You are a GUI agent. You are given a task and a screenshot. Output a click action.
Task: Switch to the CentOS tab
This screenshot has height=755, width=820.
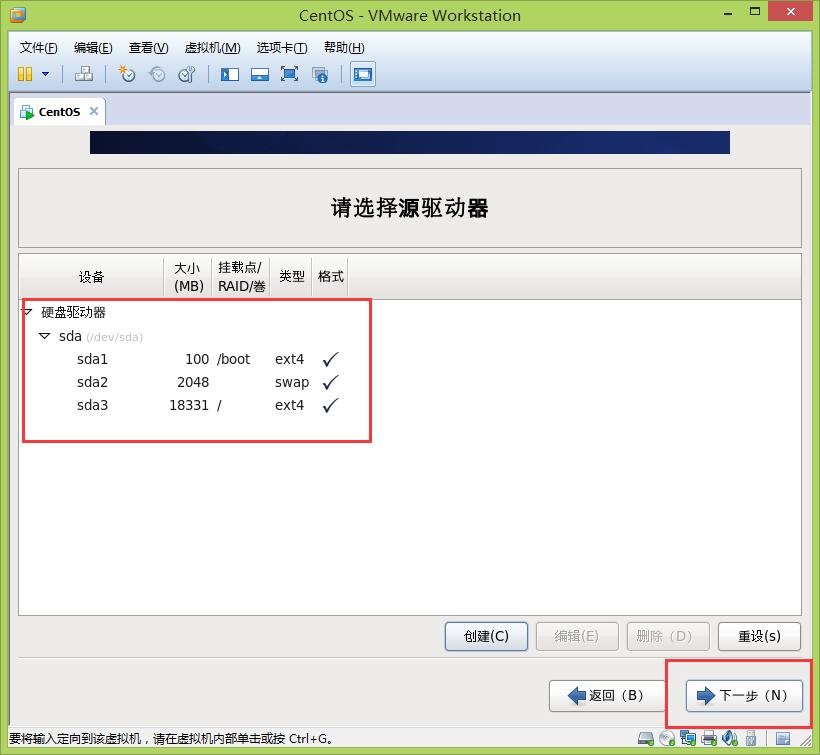pos(58,112)
